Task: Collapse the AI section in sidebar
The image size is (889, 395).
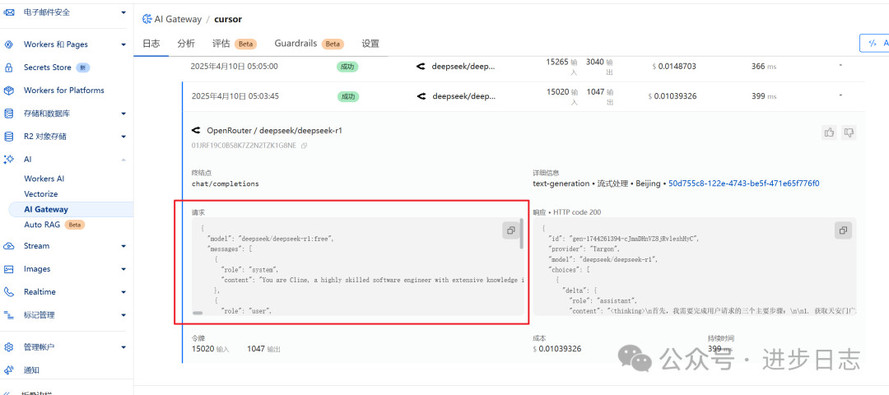Action: point(124,160)
